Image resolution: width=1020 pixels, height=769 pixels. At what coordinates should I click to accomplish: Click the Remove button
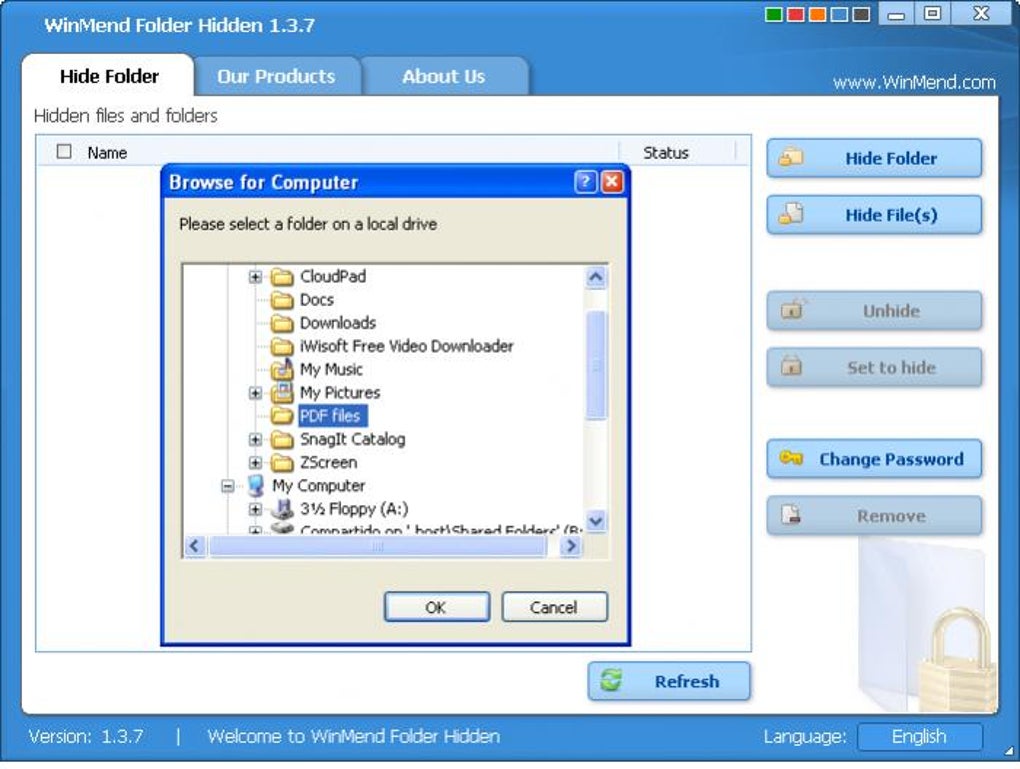click(x=874, y=516)
